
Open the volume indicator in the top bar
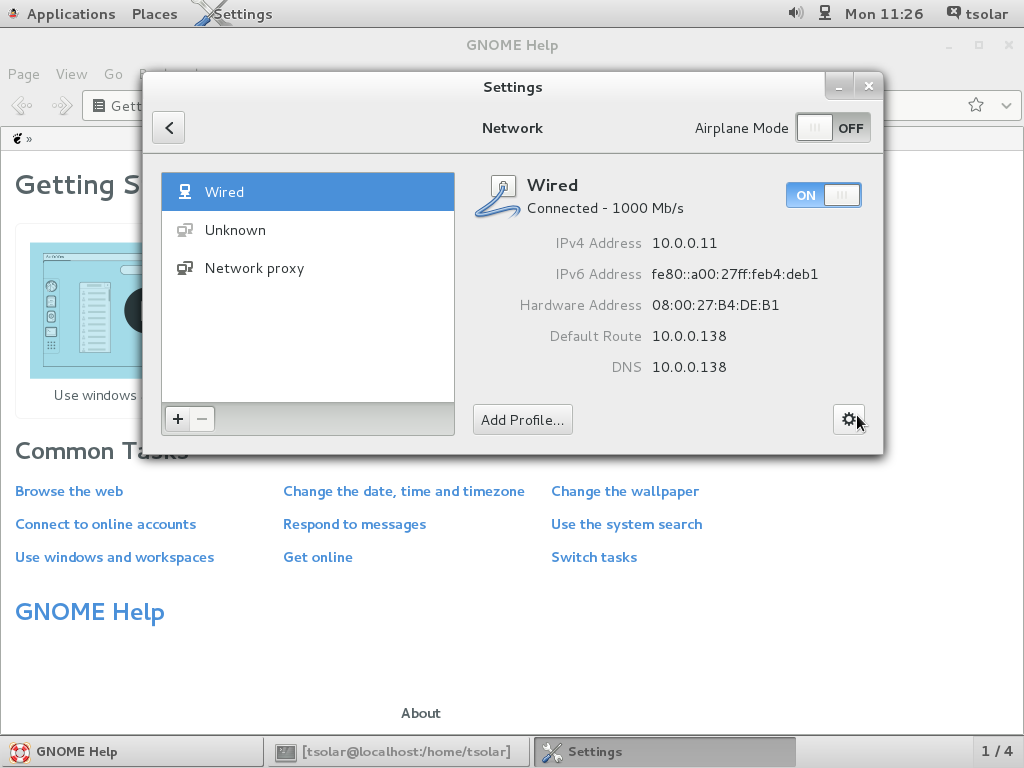[x=795, y=13]
